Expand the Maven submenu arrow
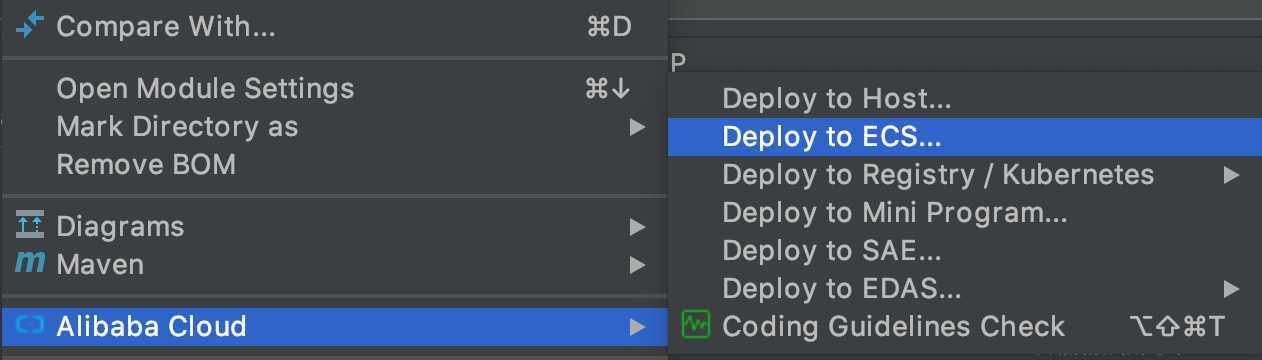 [637, 265]
